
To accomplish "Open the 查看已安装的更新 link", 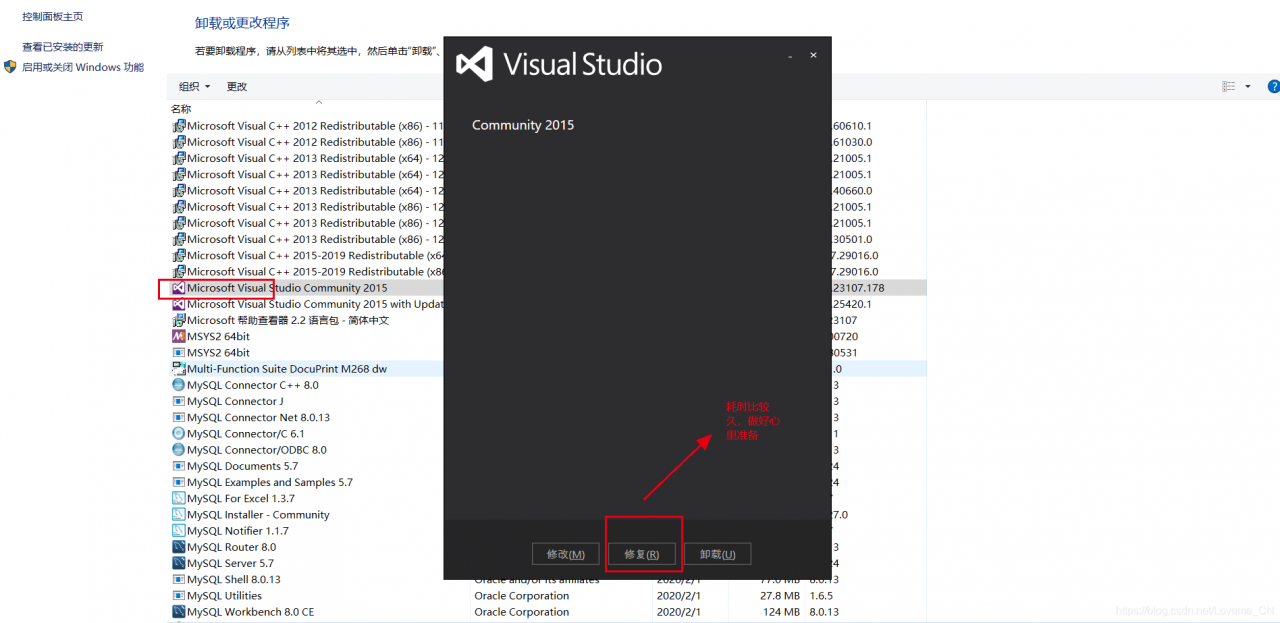I will pyautogui.click(x=63, y=47).
